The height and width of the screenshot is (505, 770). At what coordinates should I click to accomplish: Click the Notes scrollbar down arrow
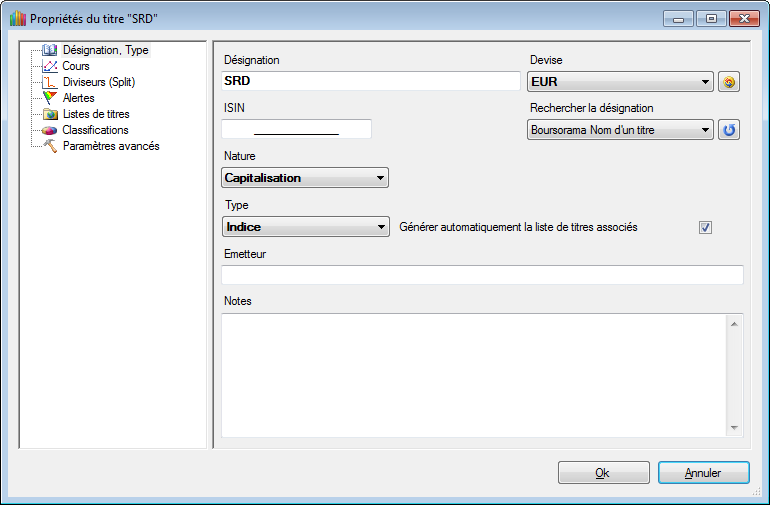pos(735,428)
